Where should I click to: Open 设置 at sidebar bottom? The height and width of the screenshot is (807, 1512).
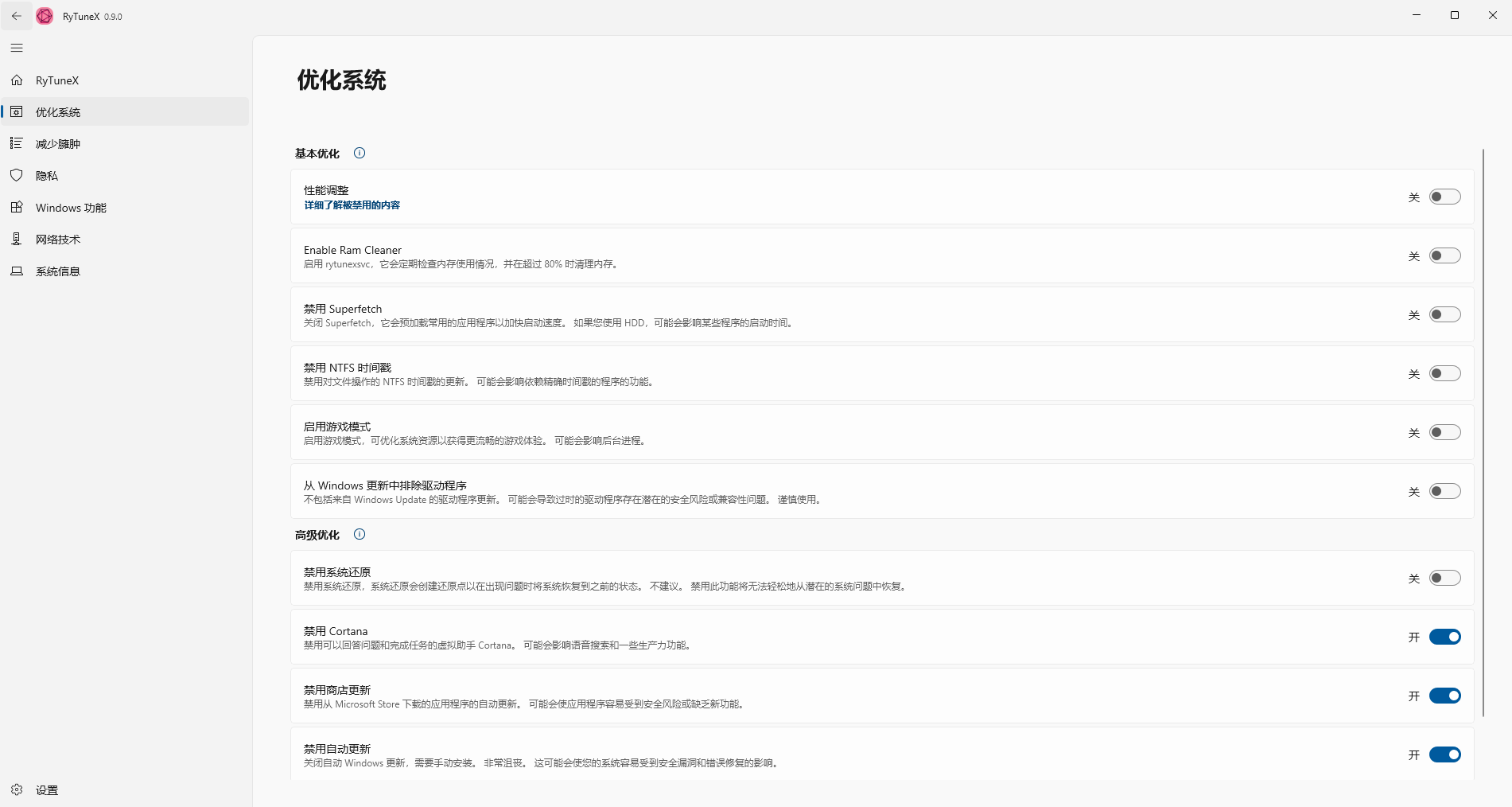126,789
